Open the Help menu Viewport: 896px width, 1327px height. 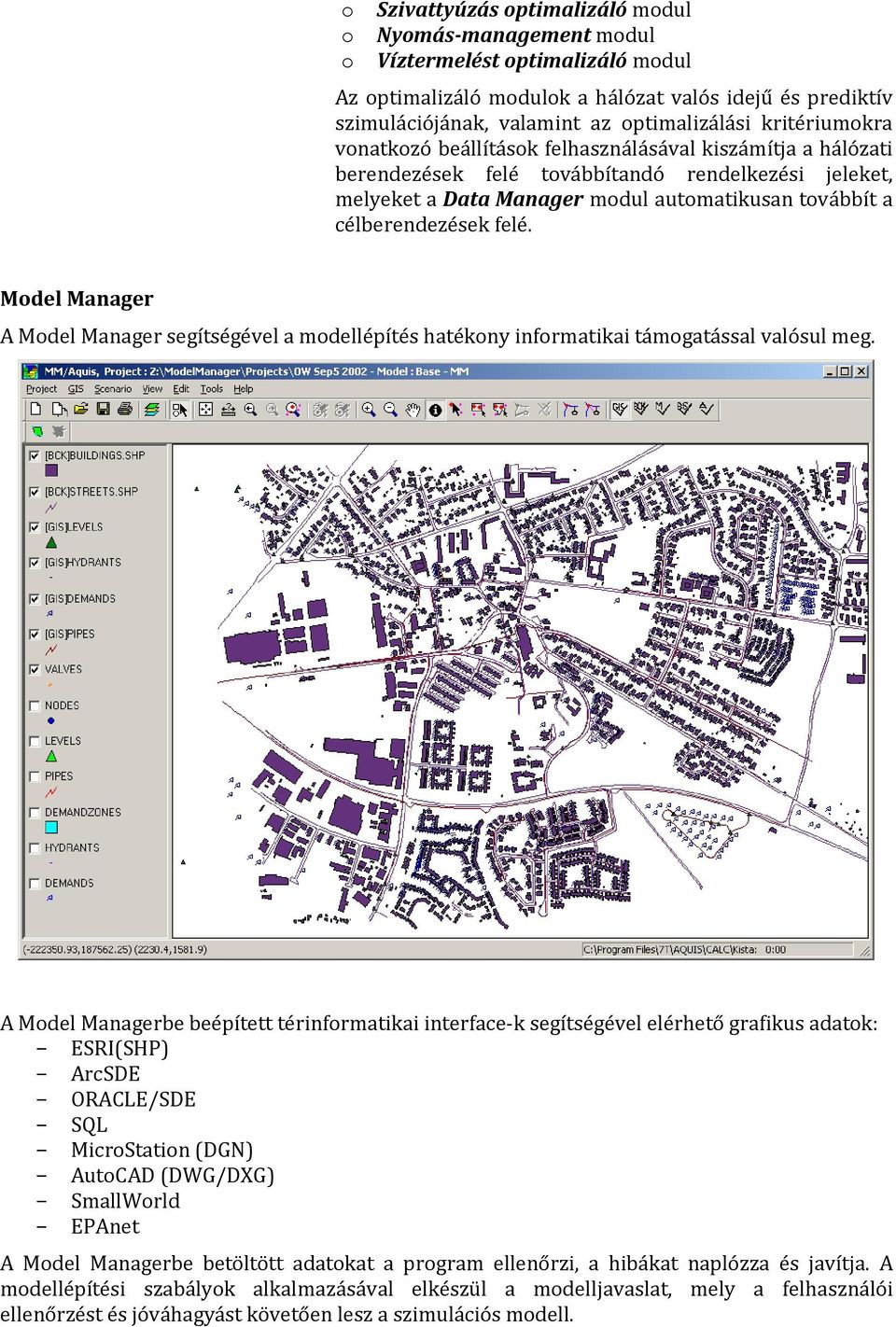pos(244,389)
